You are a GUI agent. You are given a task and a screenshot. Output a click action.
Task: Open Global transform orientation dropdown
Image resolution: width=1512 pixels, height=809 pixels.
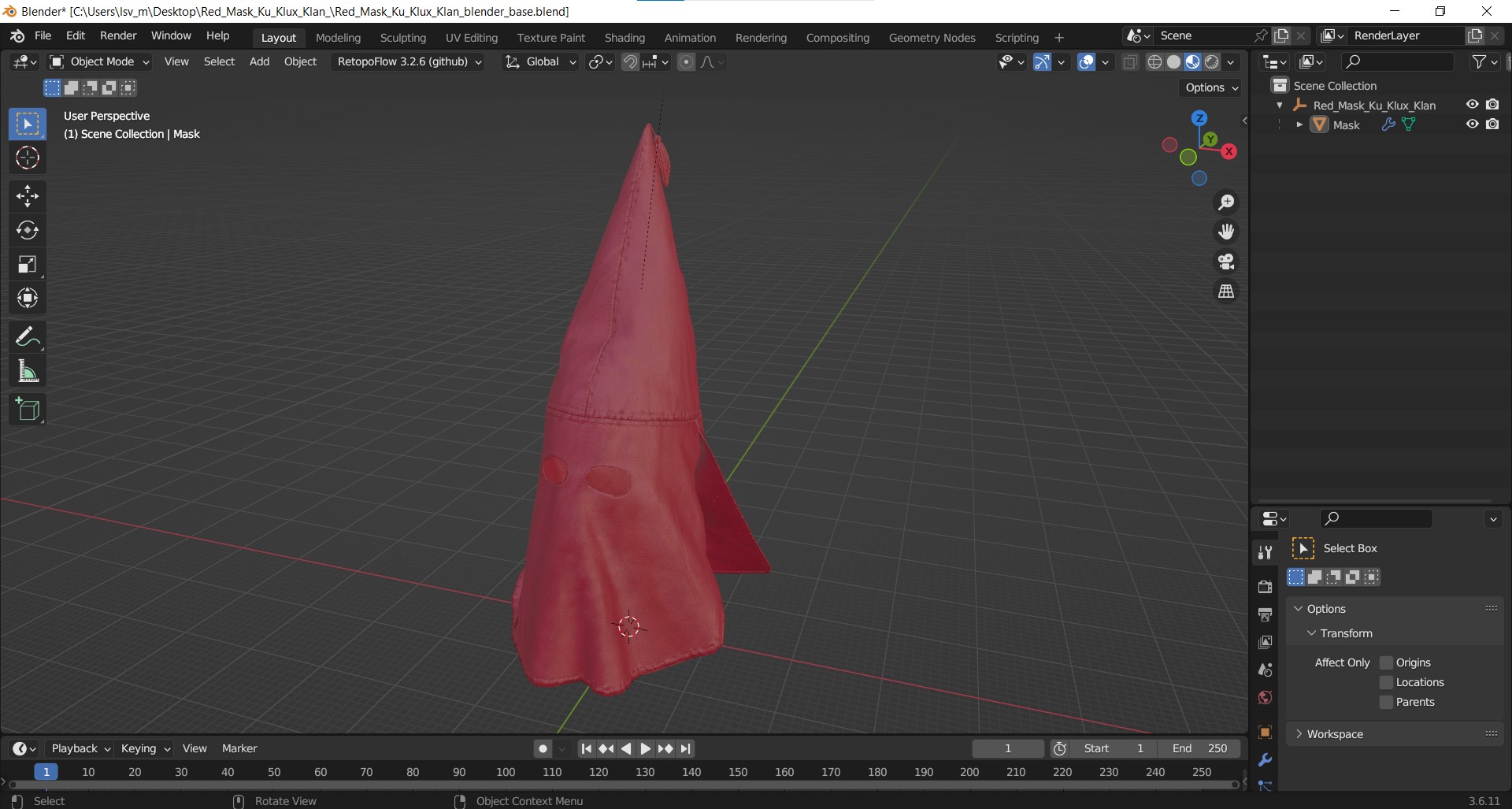(540, 62)
